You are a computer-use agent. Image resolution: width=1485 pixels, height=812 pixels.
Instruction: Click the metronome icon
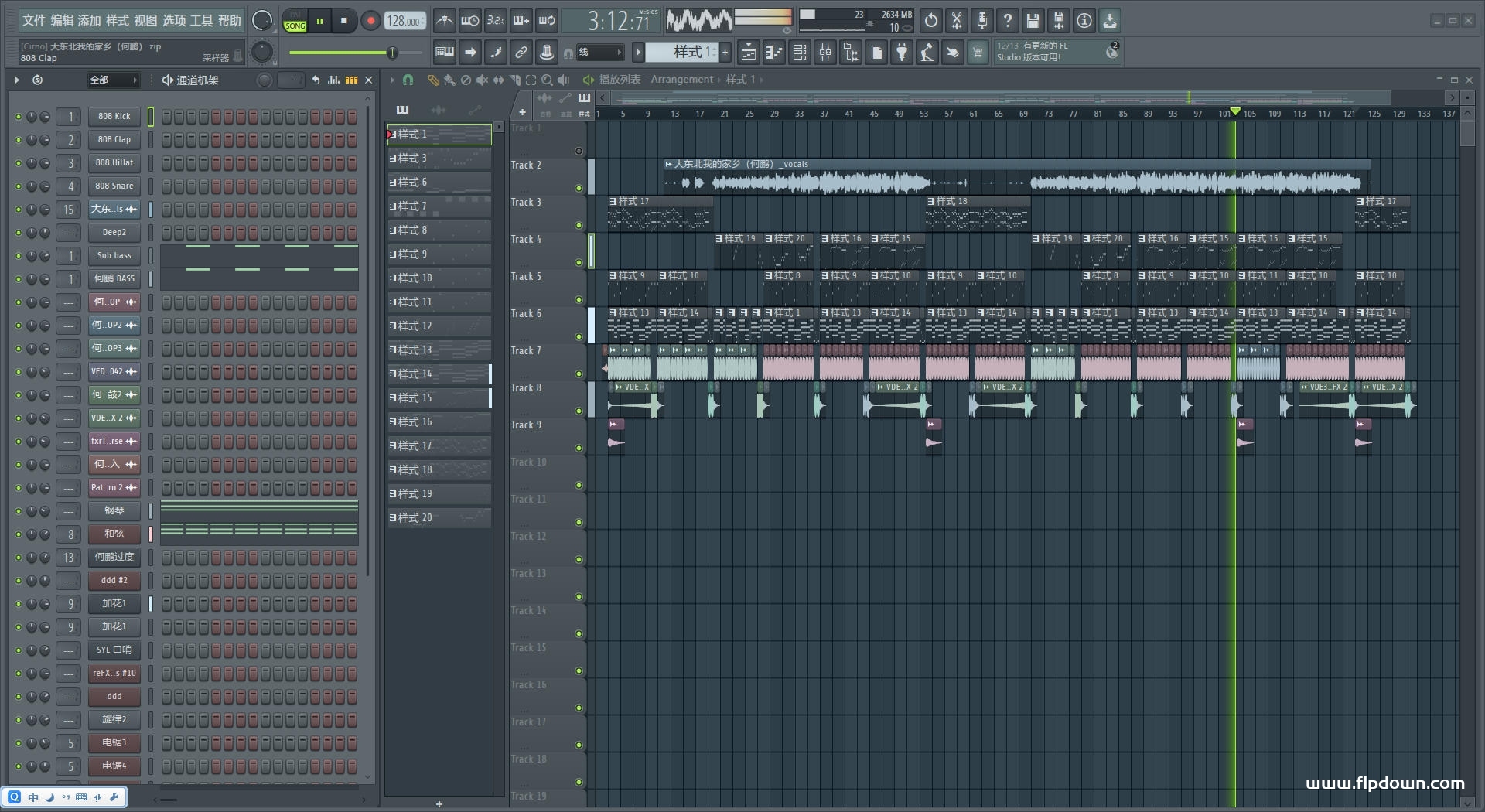click(x=444, y=21)
